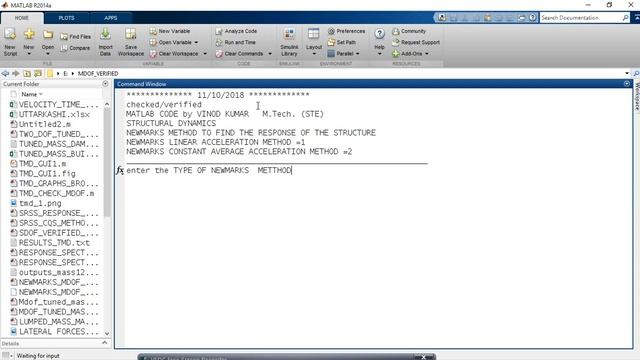
Task: Expand the Details panel
Action: (x=104, y=343)
